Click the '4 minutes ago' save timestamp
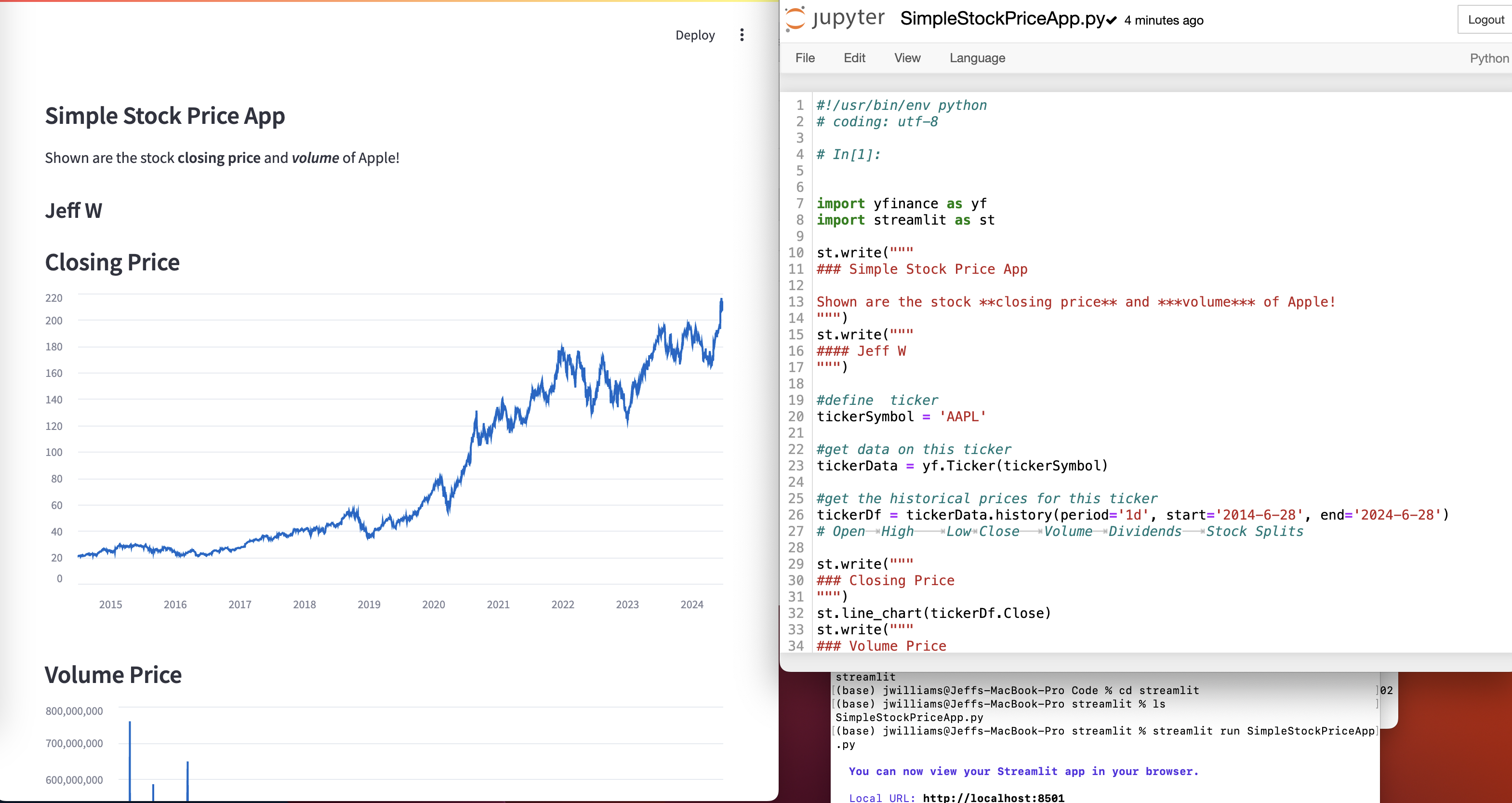1512x803 pixels. (x=1163, y=21)
